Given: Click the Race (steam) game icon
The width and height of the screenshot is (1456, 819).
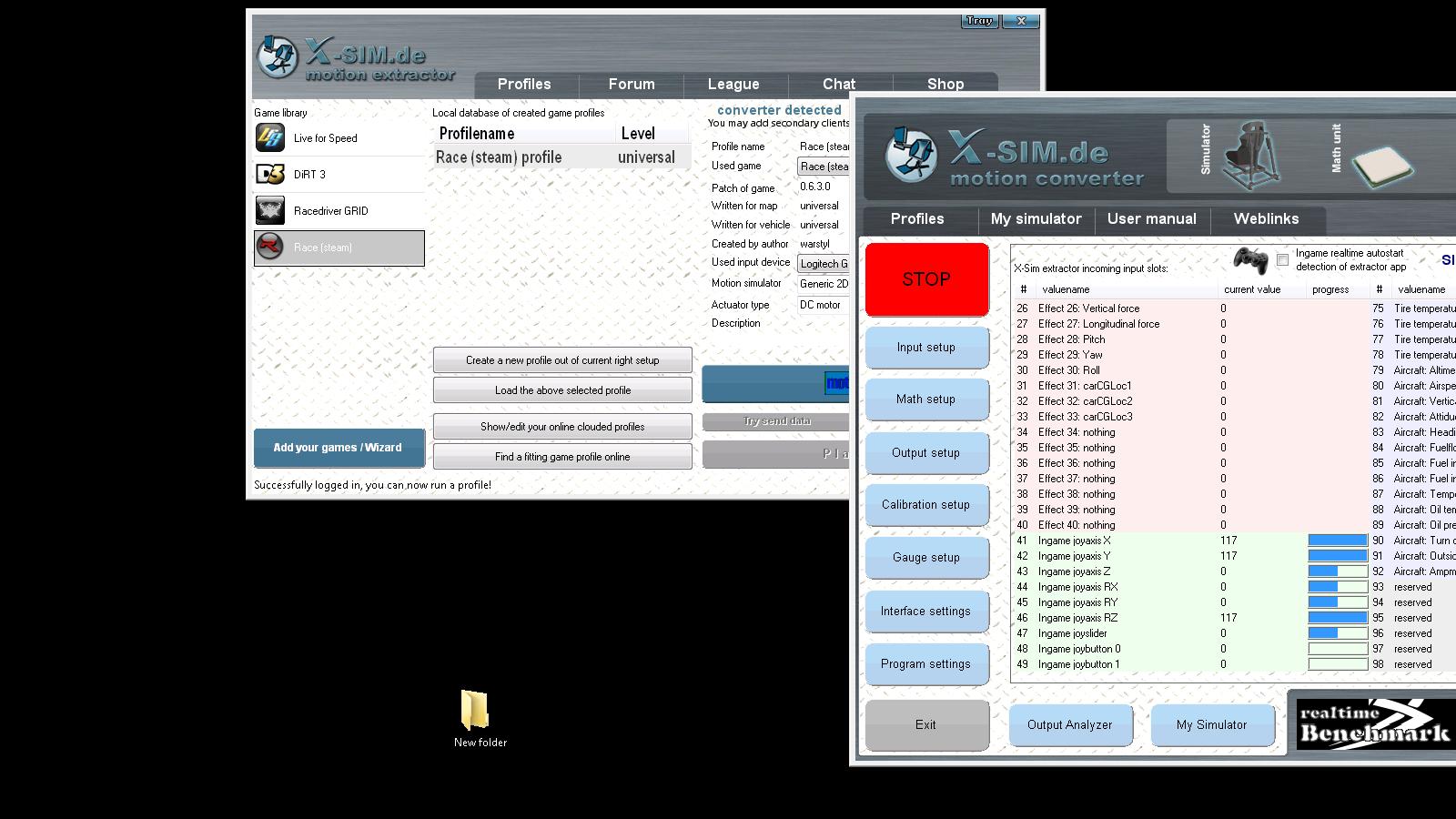Looking at the screenshot, I should tap(270, 247).
